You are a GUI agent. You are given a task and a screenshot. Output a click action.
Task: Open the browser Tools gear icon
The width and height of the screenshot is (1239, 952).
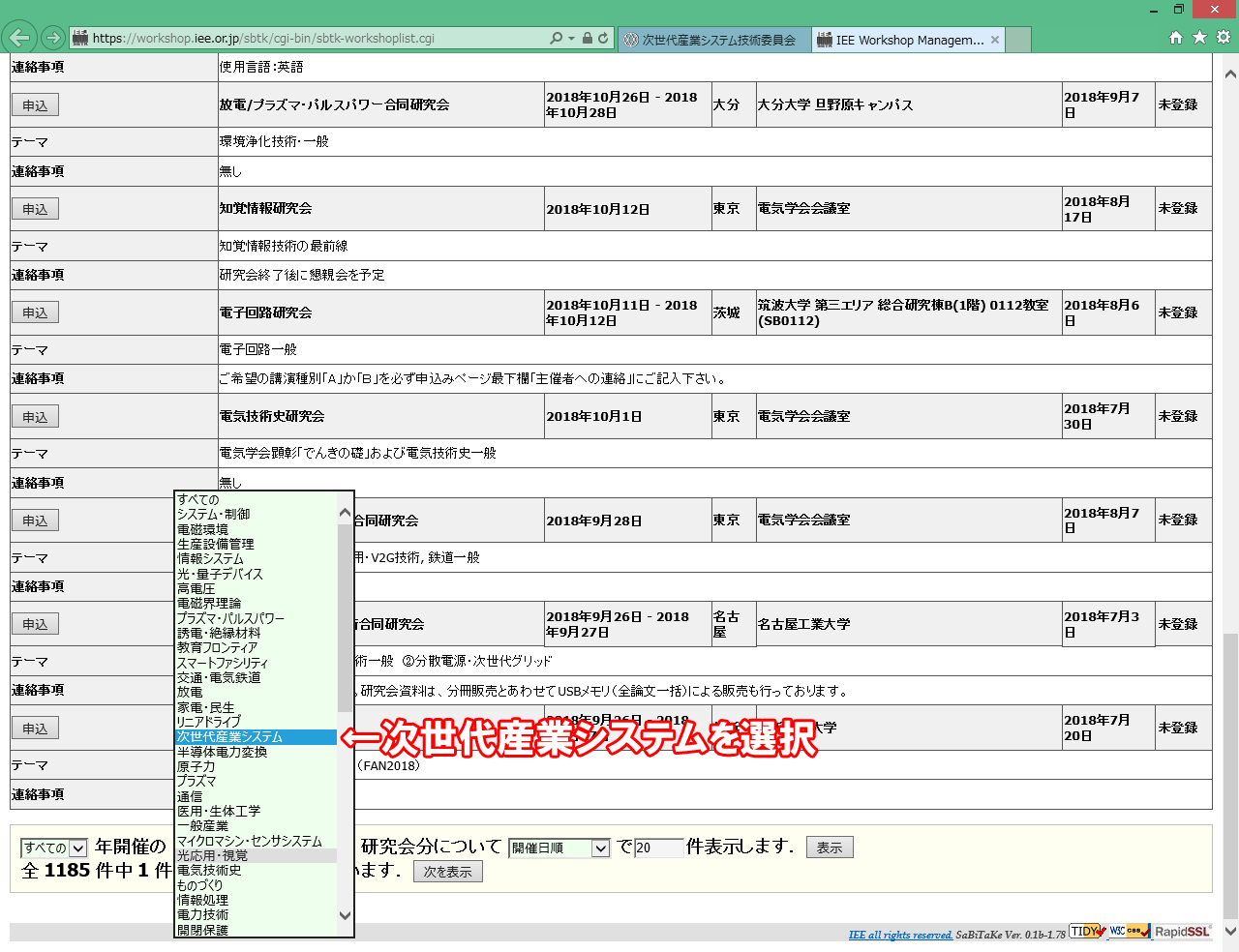[x=1224, y=38]
